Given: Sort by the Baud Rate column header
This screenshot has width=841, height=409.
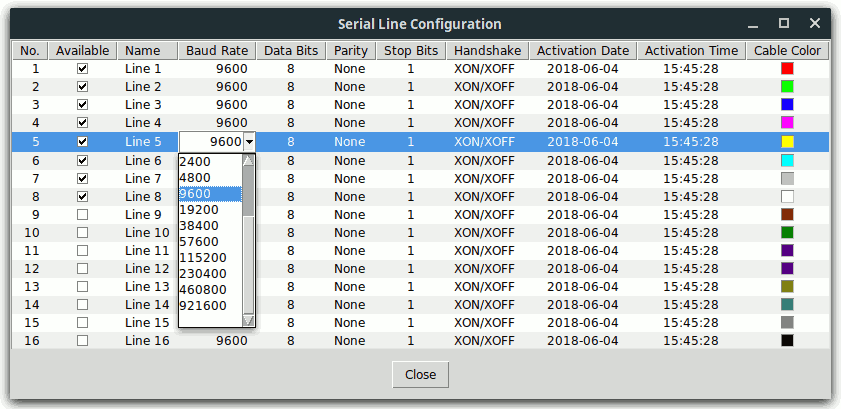Looking at the screenshot, I should (x=216, y=51).
